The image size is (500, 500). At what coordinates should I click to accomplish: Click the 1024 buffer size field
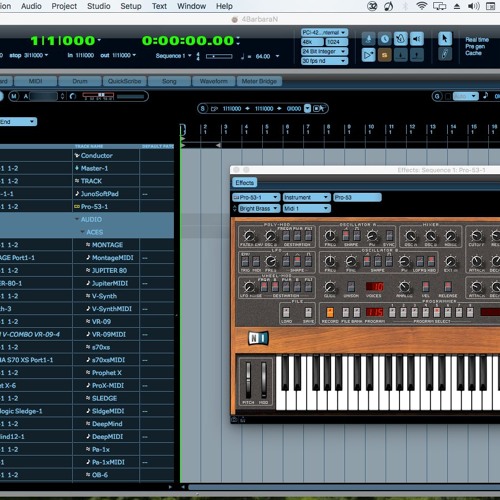336,42
